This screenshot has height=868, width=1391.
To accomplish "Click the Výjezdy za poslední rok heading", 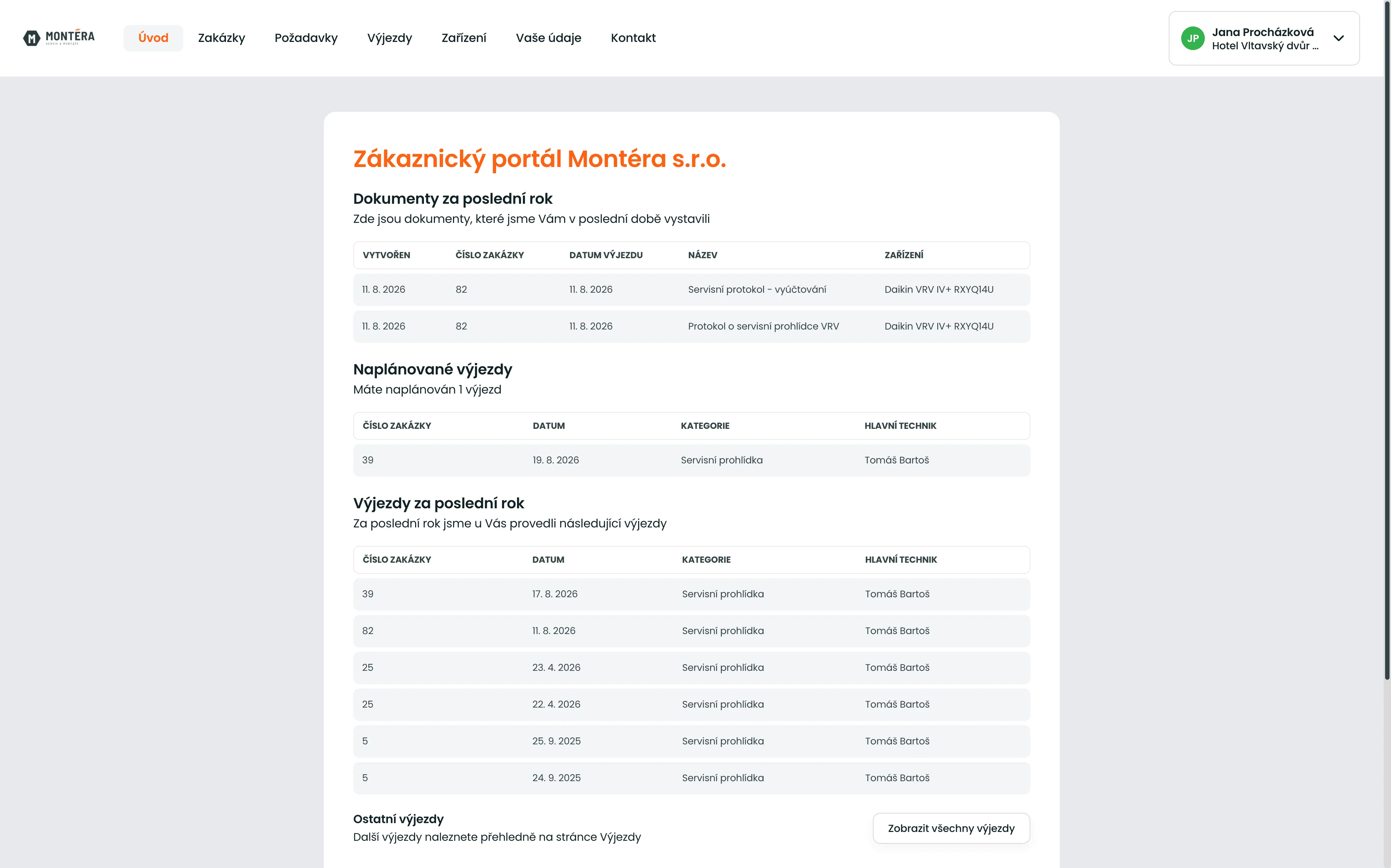I will pyautogui.click(x=438, y=503).
